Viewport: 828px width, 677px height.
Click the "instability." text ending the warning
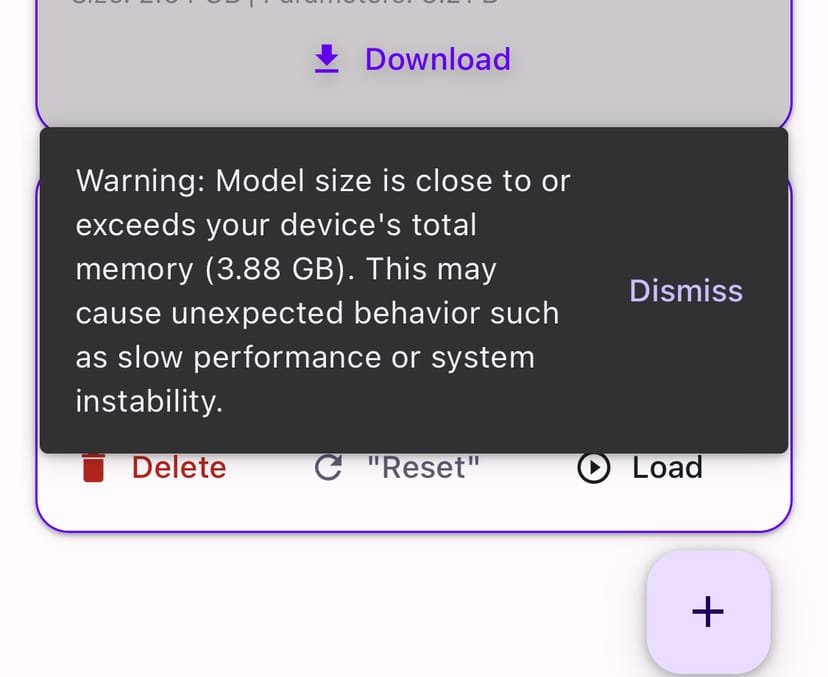coord(149,402)
